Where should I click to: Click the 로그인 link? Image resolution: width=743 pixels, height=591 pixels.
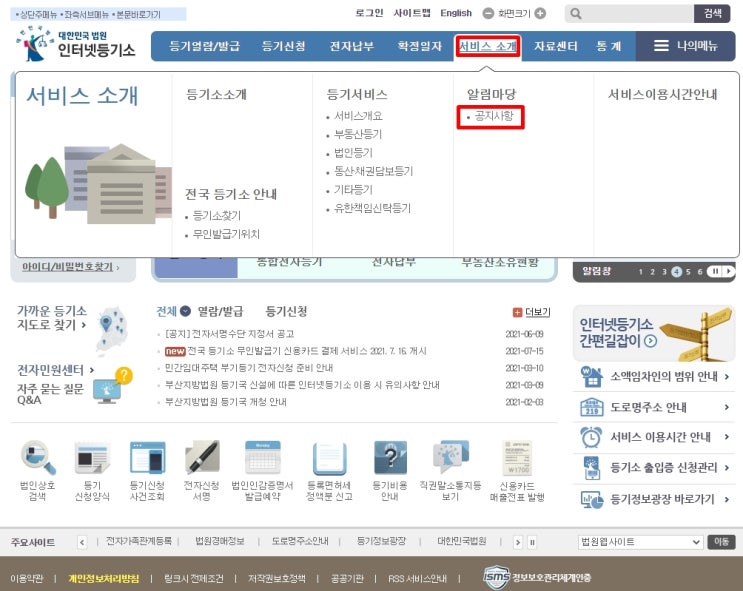click(x=369, y=13)
